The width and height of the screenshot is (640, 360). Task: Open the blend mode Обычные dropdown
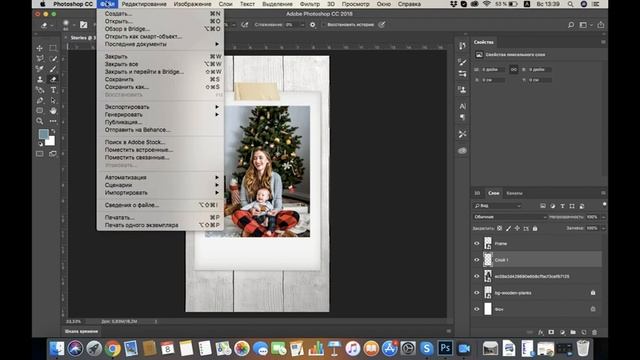(x=510, y=217)
